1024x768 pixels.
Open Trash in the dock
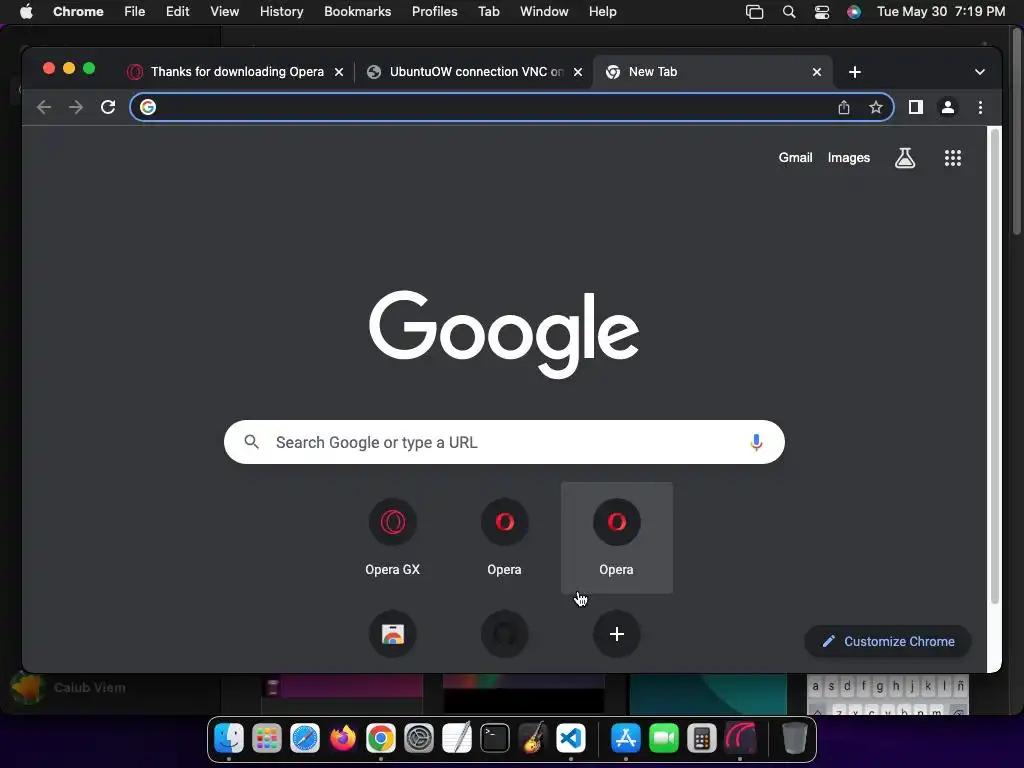(x=794, y=739)
